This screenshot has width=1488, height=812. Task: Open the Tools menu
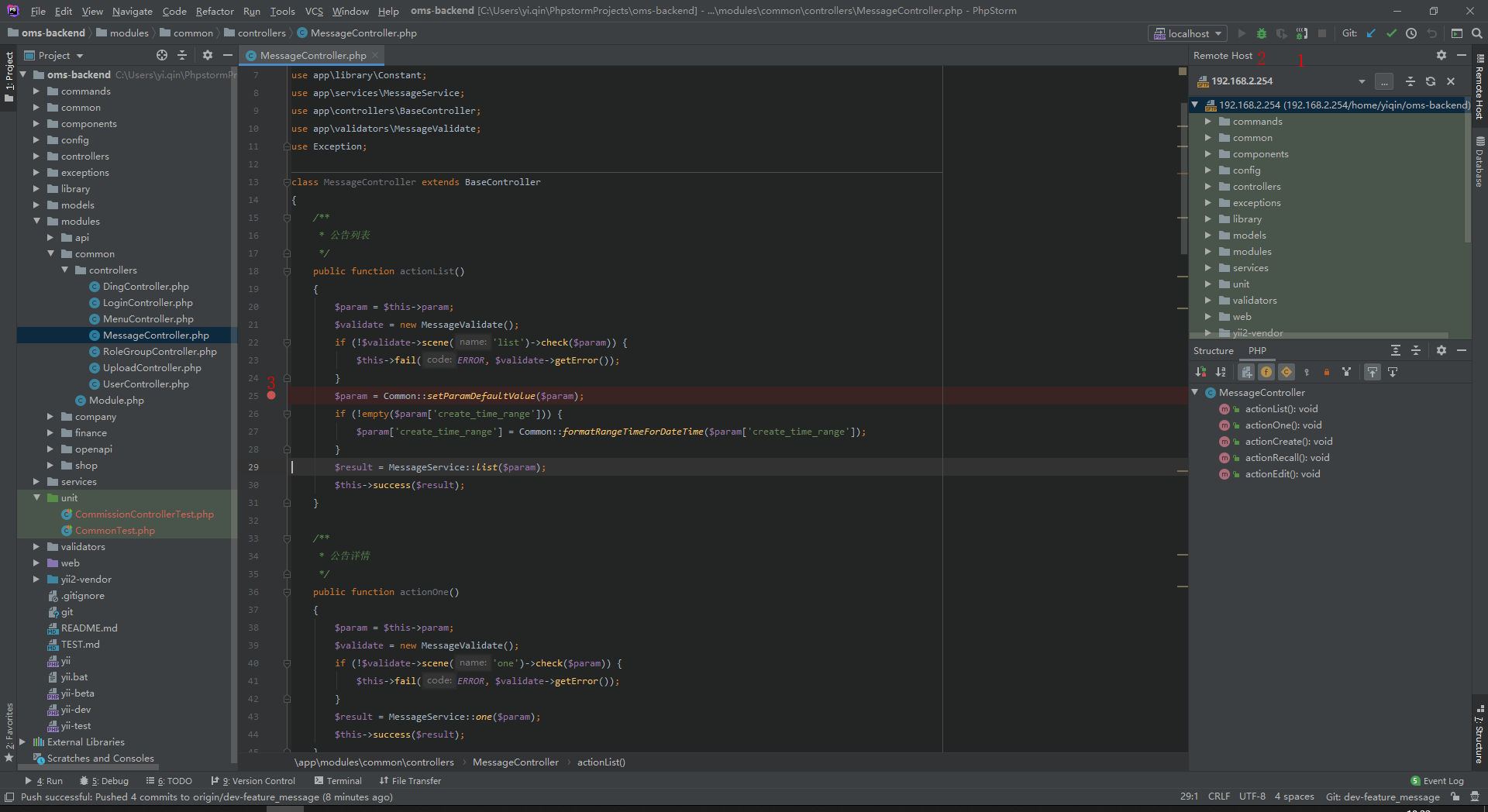click(282, 11)
